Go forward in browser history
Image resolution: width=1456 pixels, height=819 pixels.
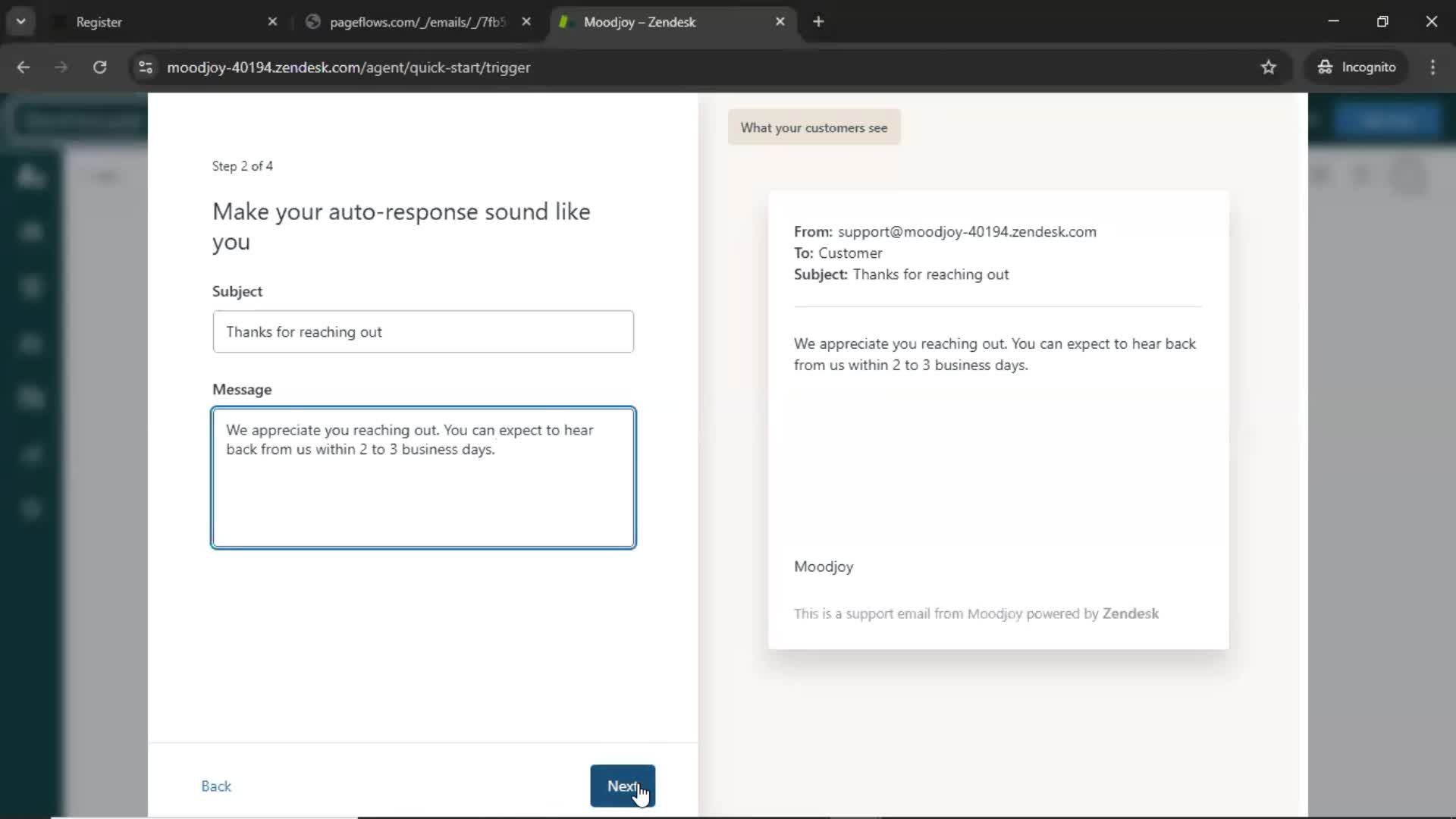[x=61, y=67]
